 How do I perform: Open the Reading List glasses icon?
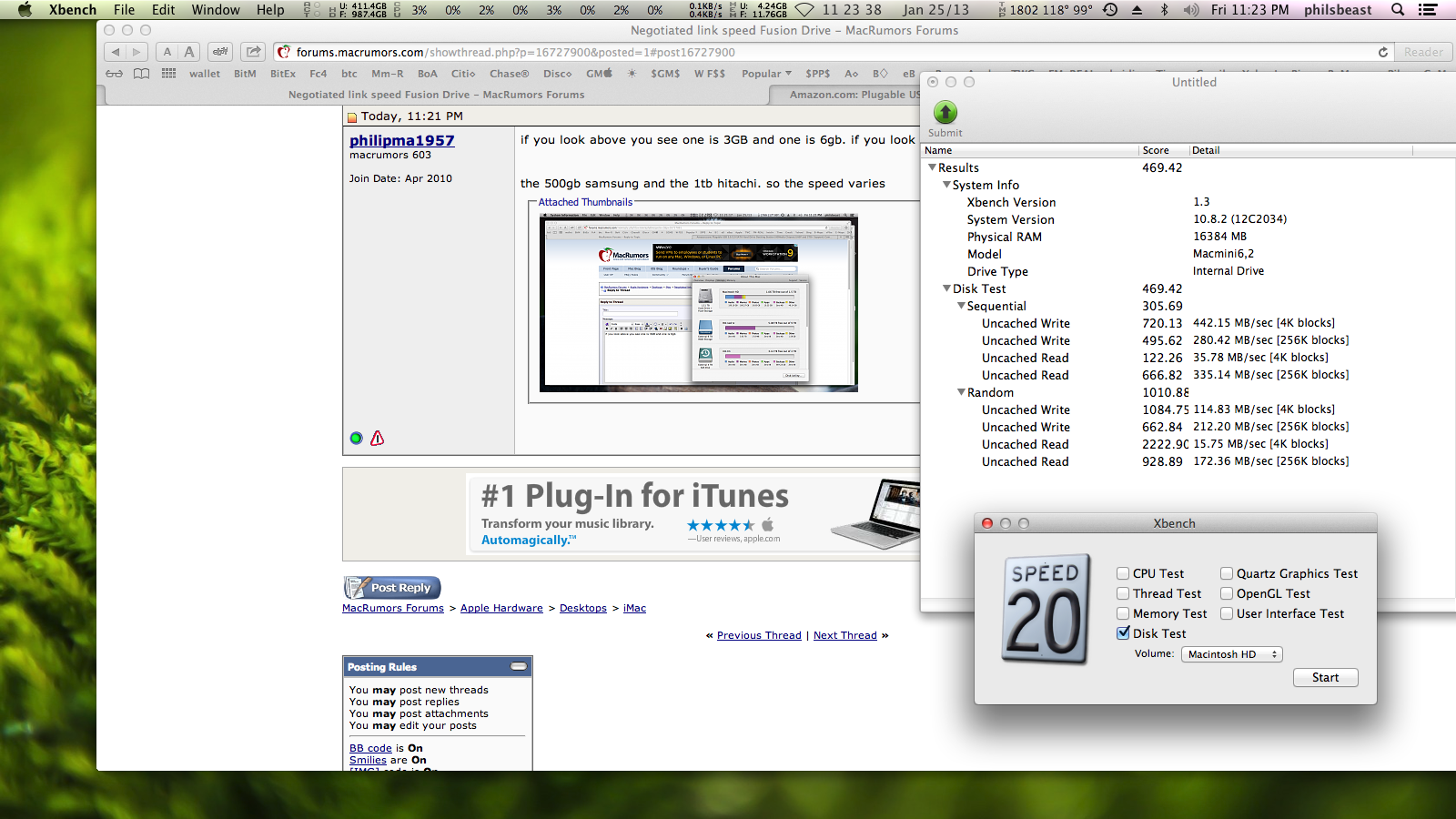coord(114,74)
